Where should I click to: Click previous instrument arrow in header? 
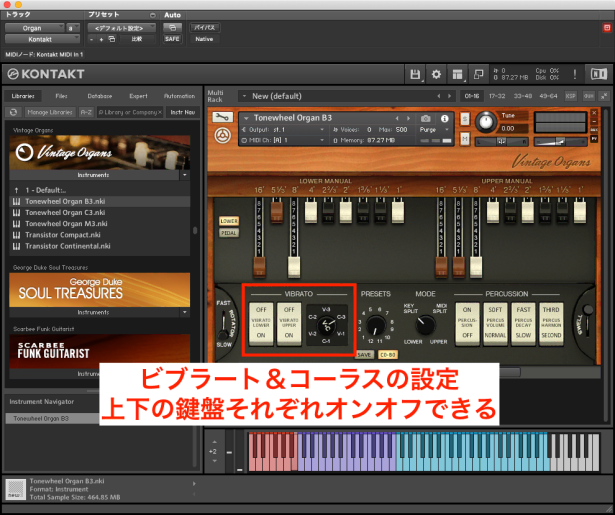[x=397, y=118]
